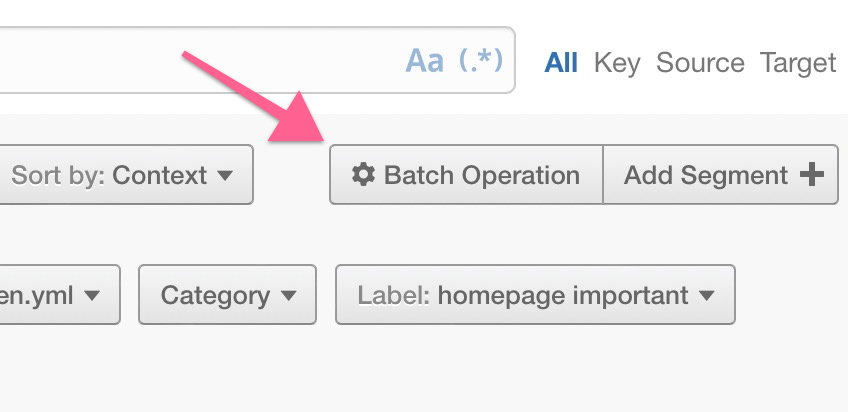Click the plus icon on Add Segment

coord(812,175)
